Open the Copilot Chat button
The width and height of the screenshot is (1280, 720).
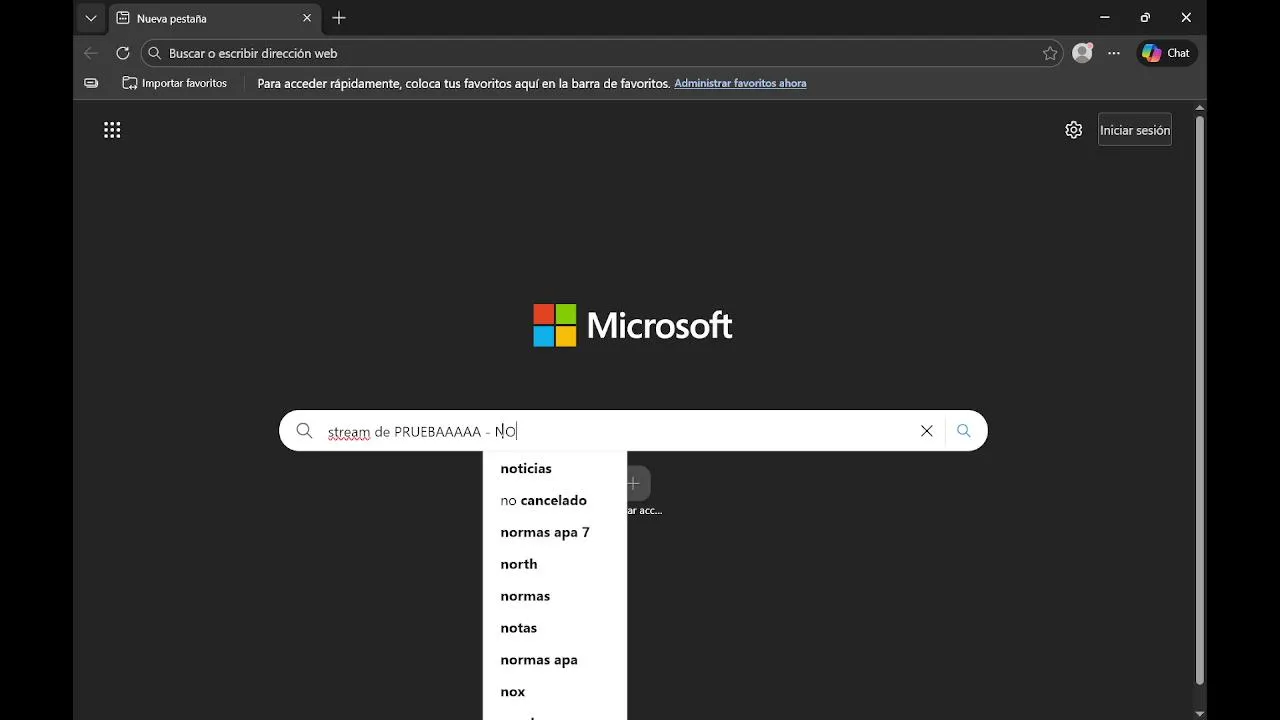(1166, 53)
